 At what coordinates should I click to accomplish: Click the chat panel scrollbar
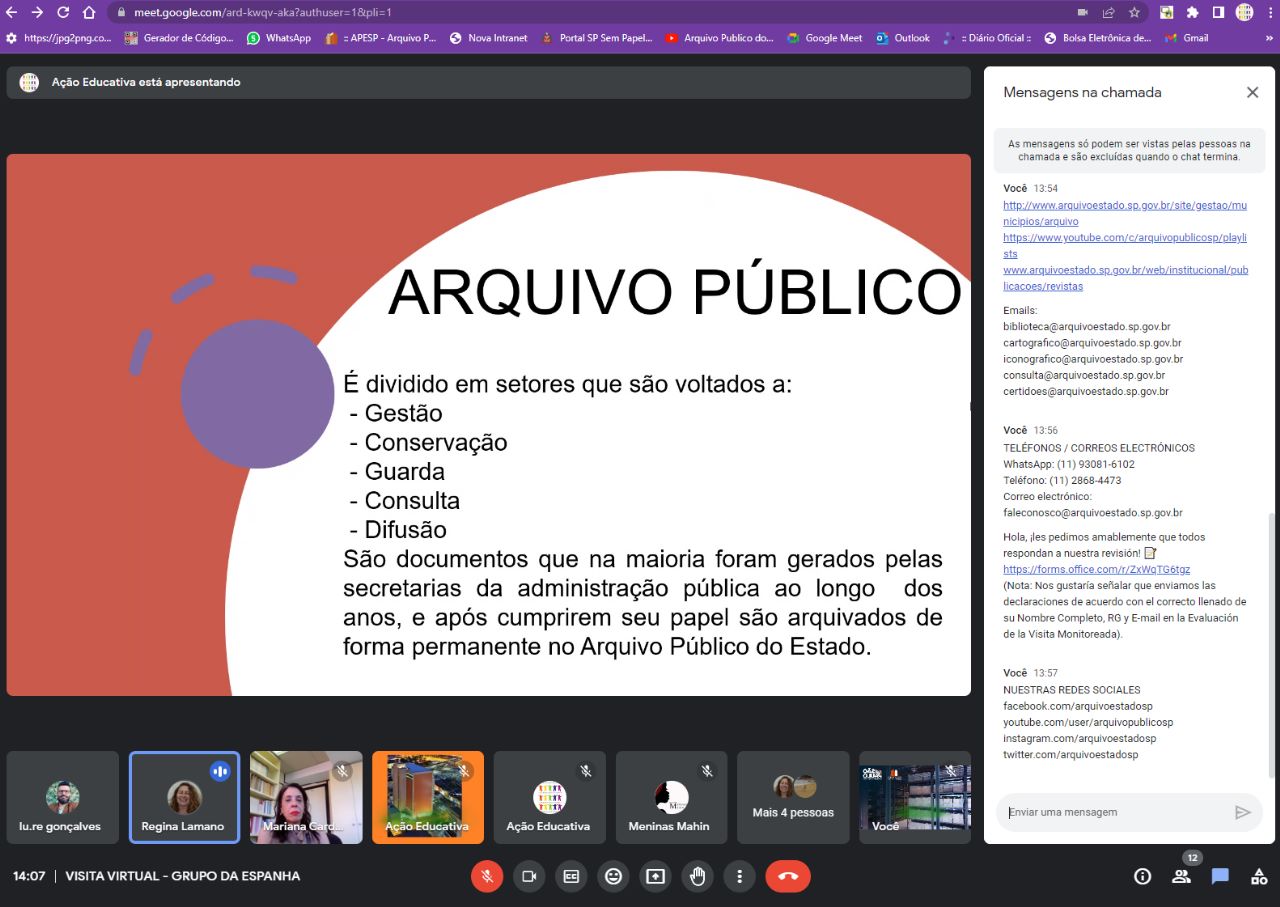click(1272, 645)
